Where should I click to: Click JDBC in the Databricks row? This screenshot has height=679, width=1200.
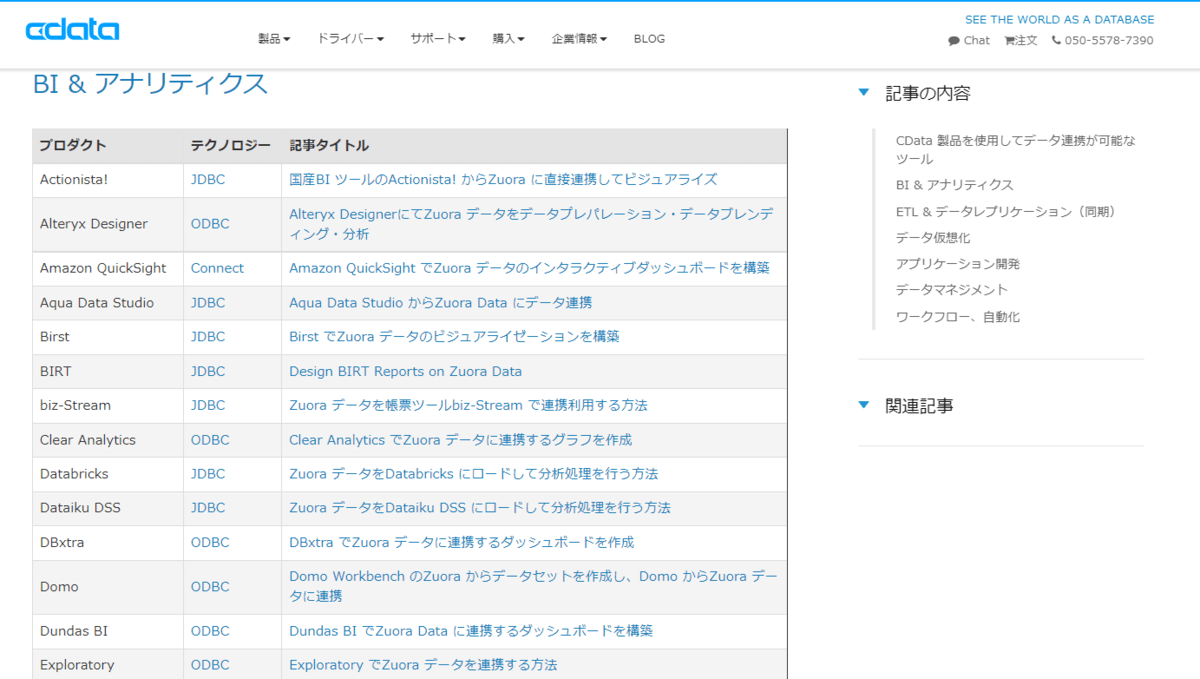[208, 473]
